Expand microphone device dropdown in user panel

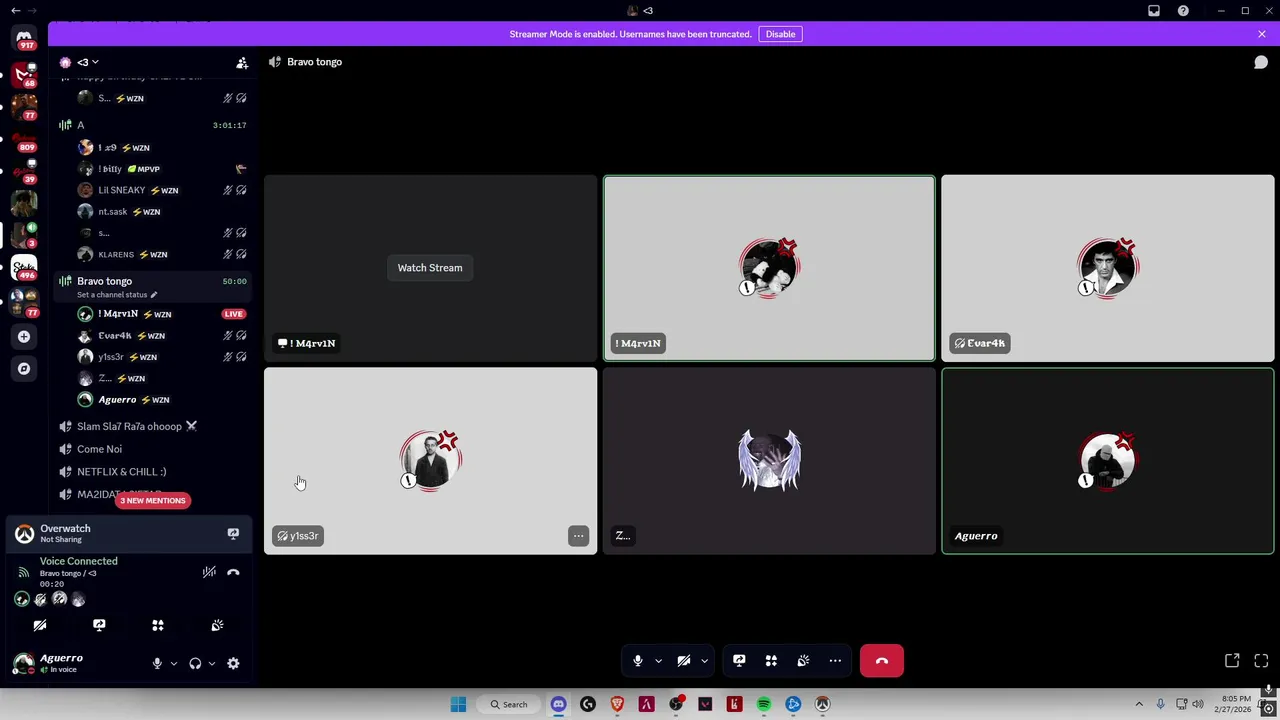pyautogui.click(x=173, y=663)
